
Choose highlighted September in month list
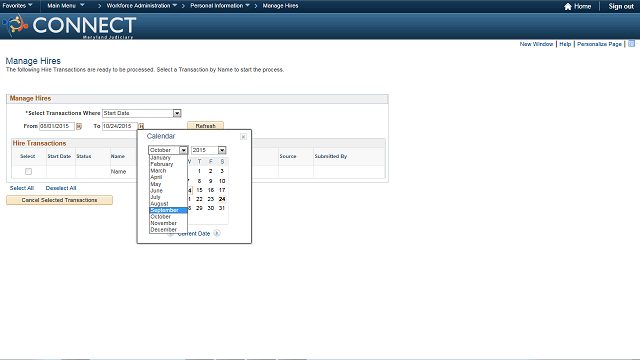pos(168,210)
